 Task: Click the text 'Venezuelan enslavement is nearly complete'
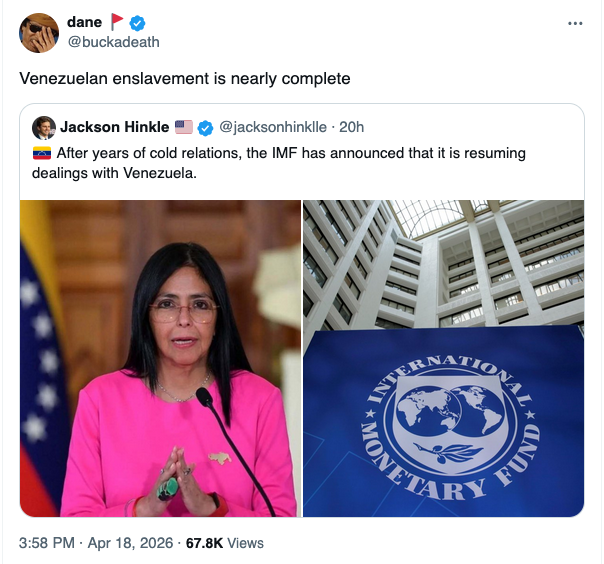(x=185, y=79)
